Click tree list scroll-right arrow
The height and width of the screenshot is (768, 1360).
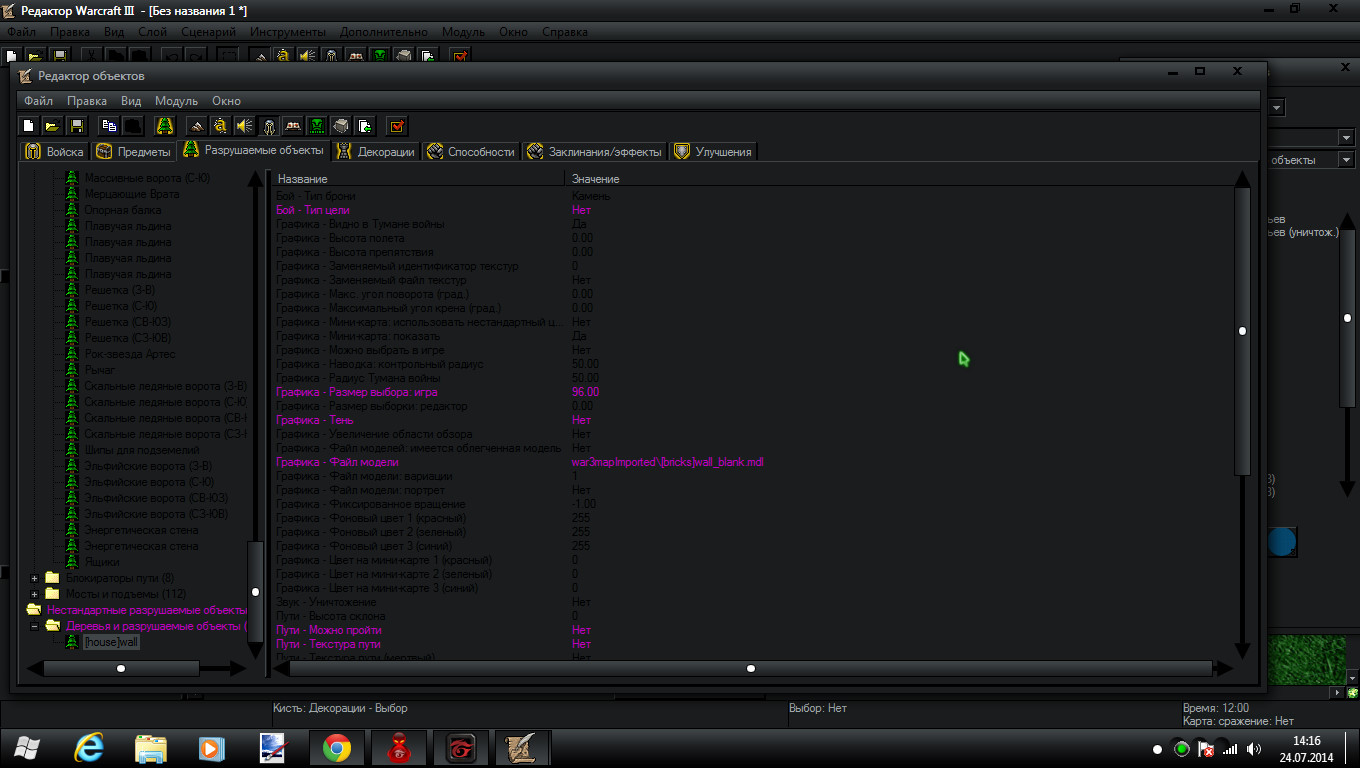click(x=237, y=668)
